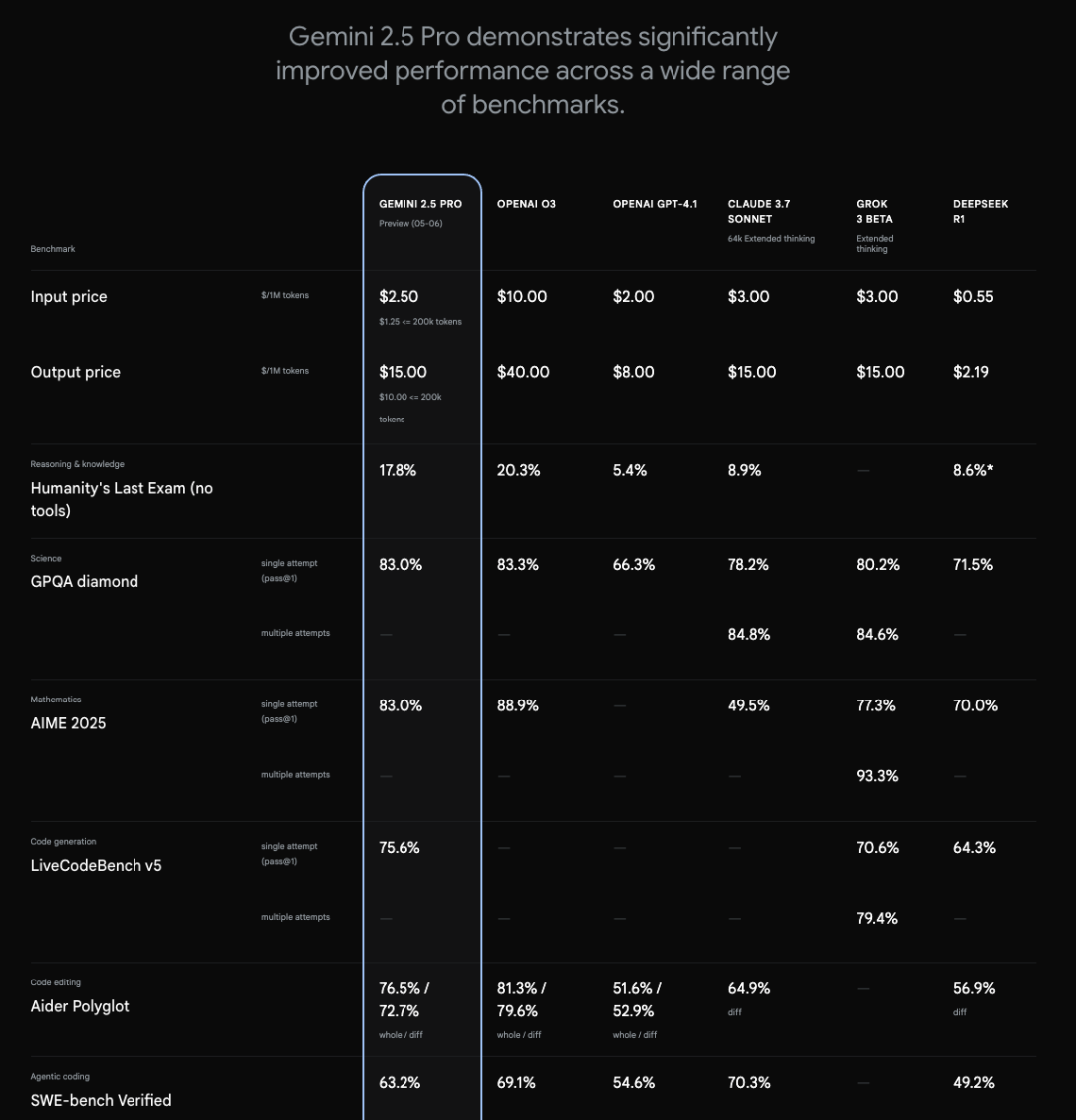The width and height of the screenshot is (1076, 1120).
Task: Click the Gemini 2.5 Pro column header
Action: pyautogui.click(x=420, y=204)
